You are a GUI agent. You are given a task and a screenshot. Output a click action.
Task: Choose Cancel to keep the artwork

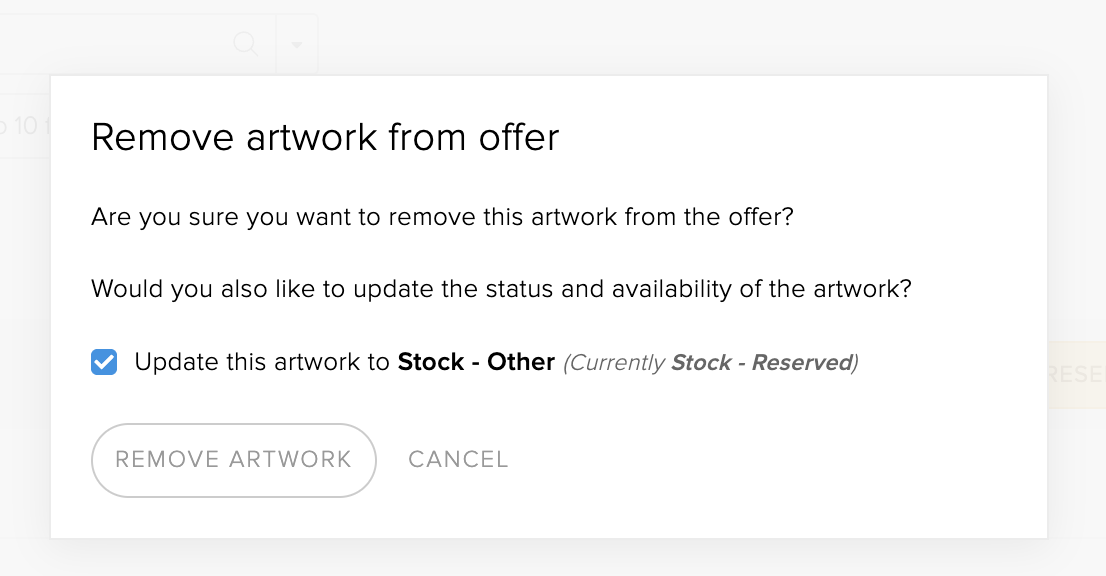tap(458, 460)
